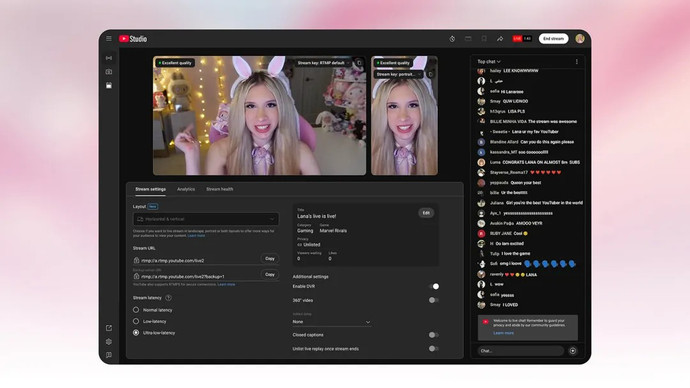The image size is (690, 388).
Task: Select Ultra low-latency radio option
Action: click(136, 333)
